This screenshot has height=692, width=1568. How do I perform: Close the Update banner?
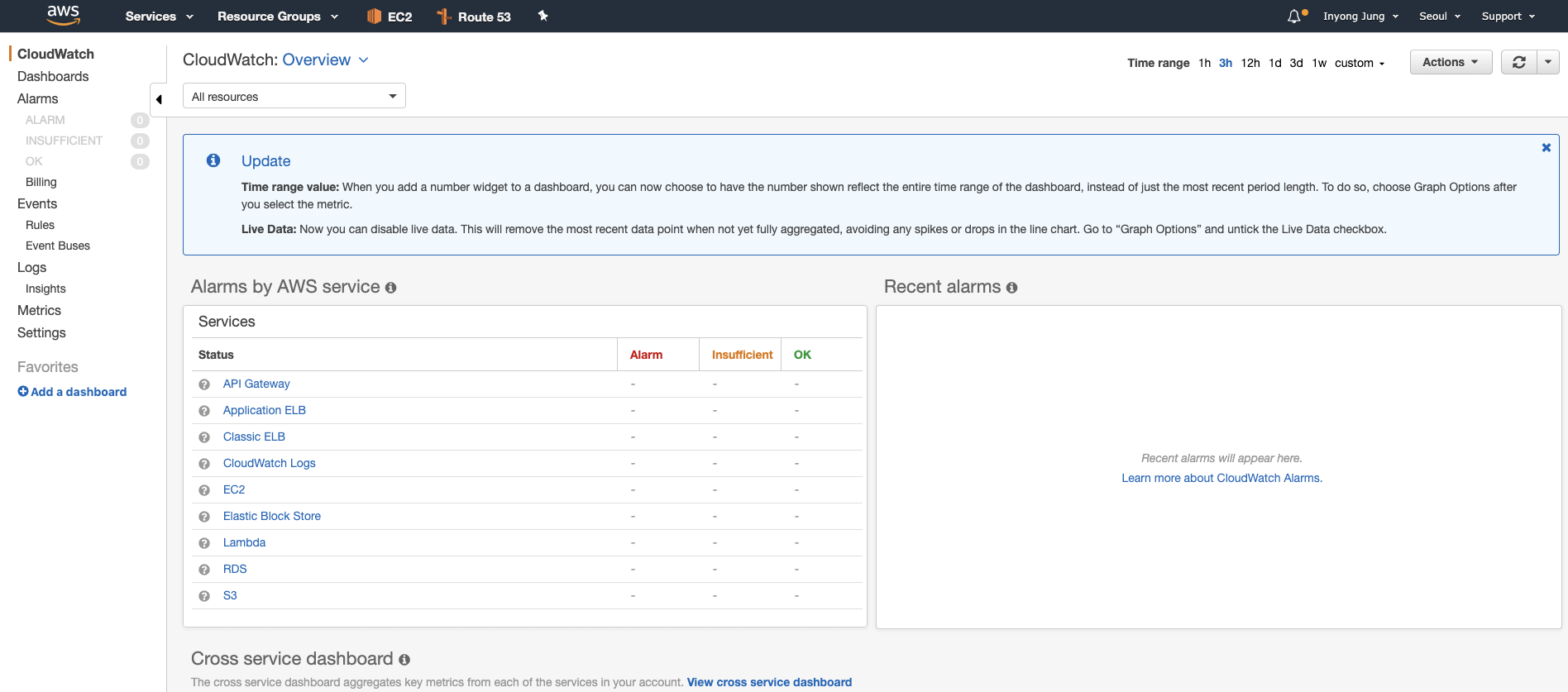click(1546, 148)
